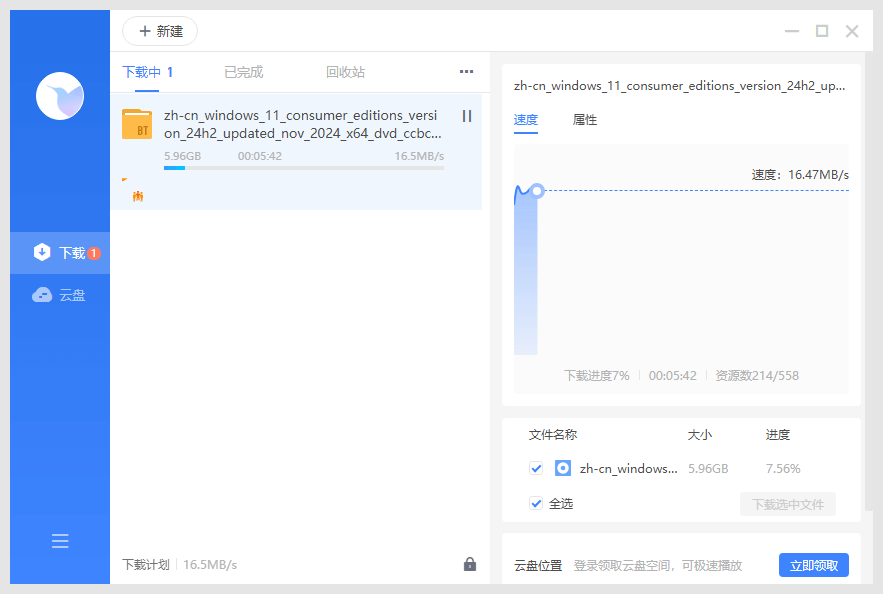Minimize the download manager window
883x594 pixels.
792,31
